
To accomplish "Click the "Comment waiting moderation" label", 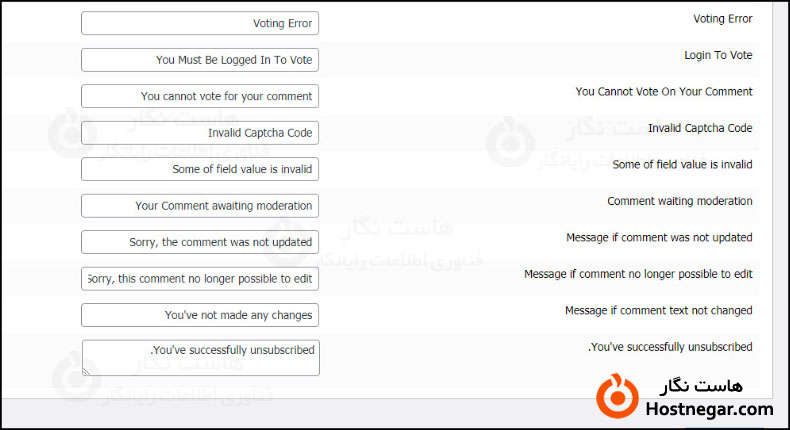I will pos(680,201).
